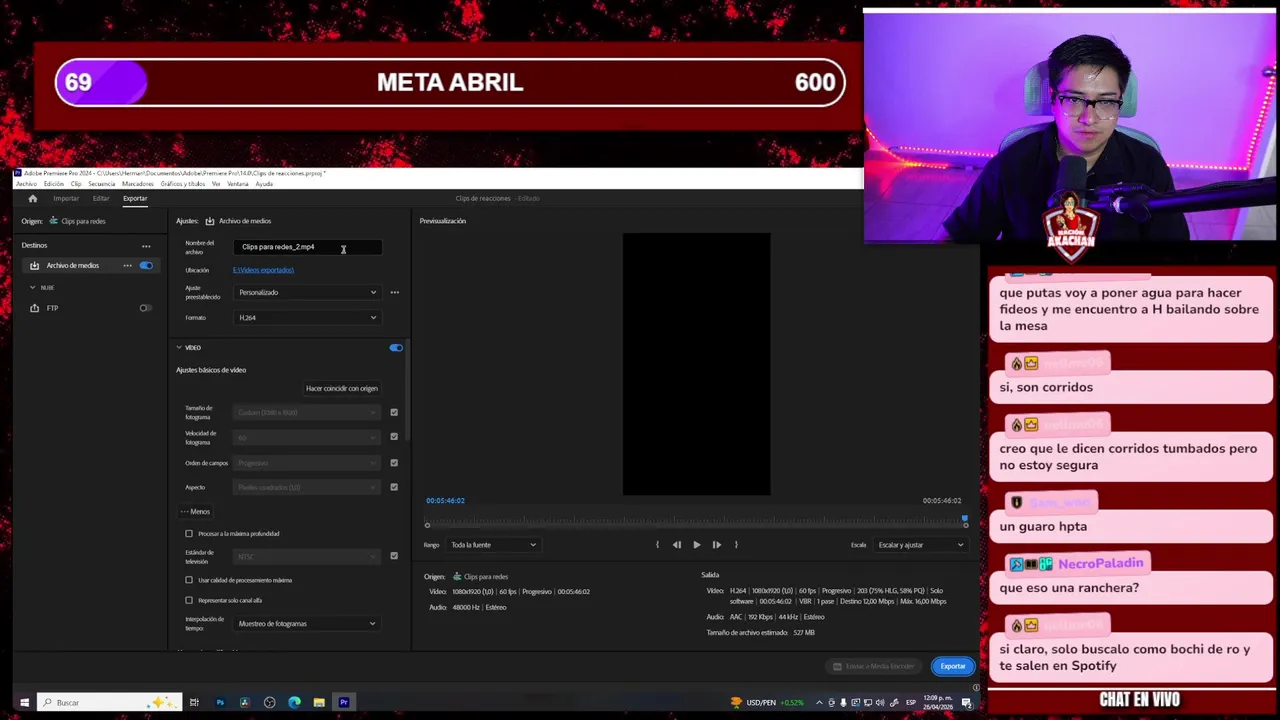Click Enviar a Media Encoder button

pyautogui.click(x=873, y=666)
